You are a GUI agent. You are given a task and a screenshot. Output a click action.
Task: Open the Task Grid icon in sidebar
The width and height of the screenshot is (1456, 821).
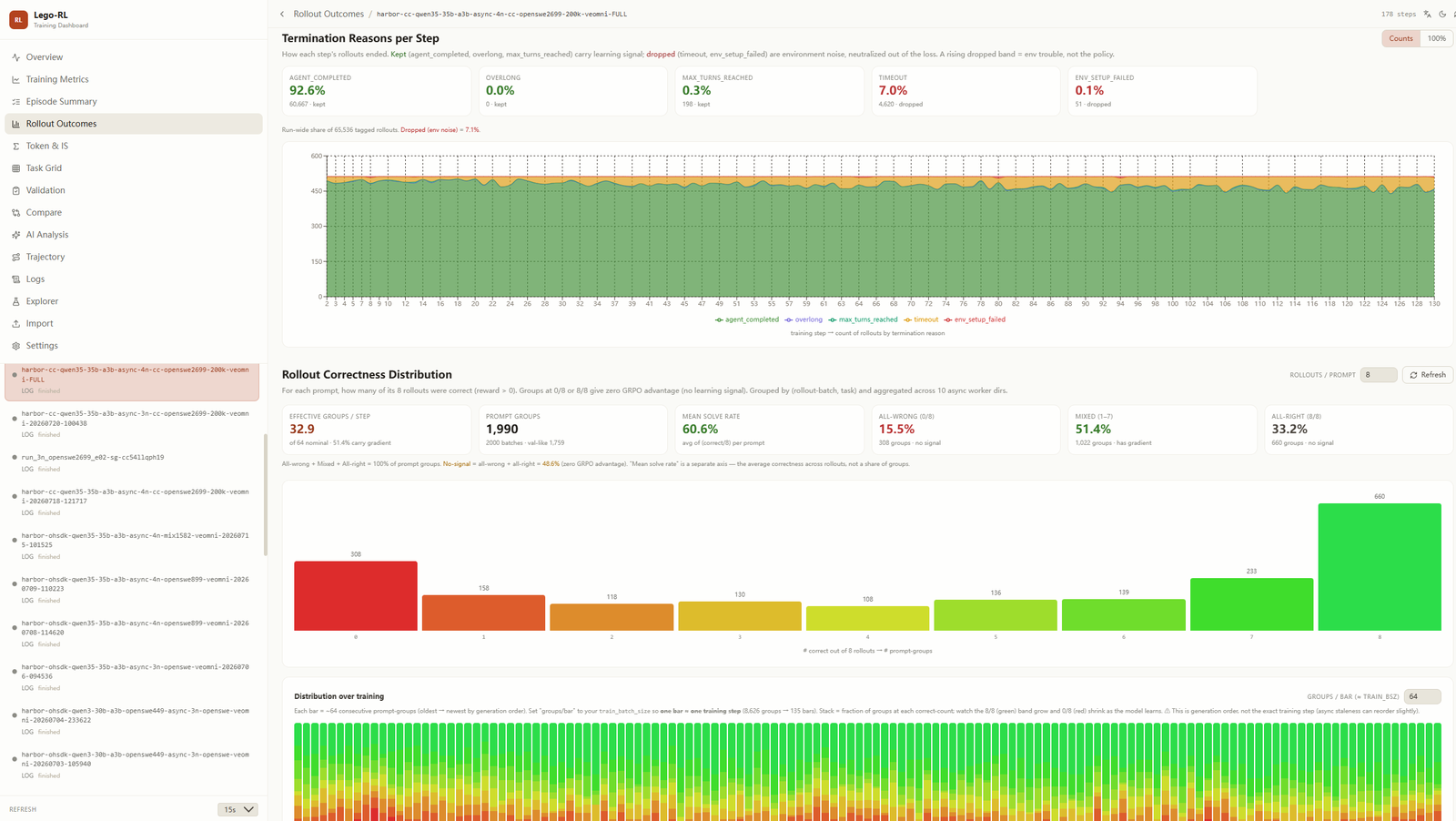click(15, 168)
